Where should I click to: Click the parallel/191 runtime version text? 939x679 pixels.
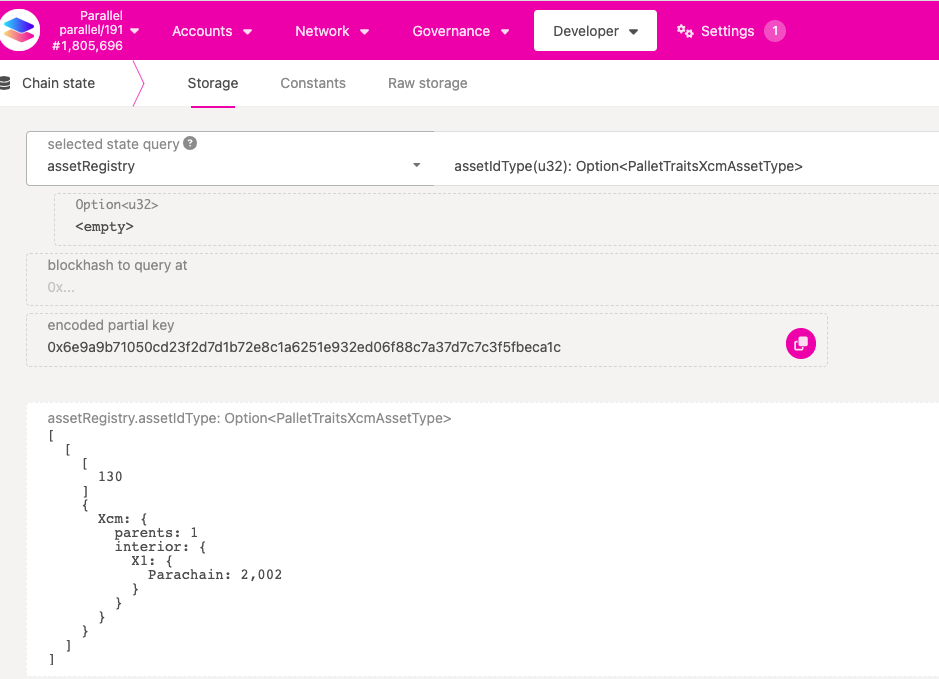point(91,30)
